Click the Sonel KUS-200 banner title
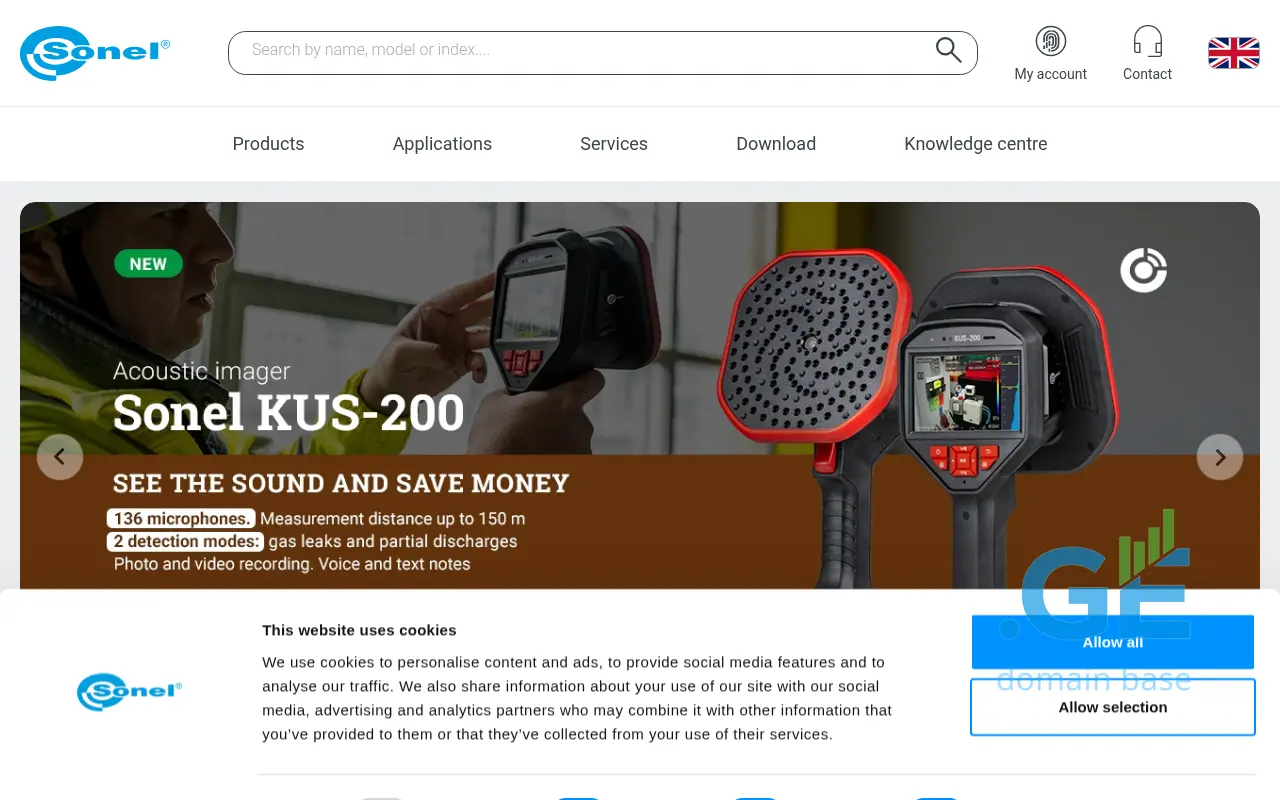This screenshot has height=800, width=1280. click(x=288, y=413)
